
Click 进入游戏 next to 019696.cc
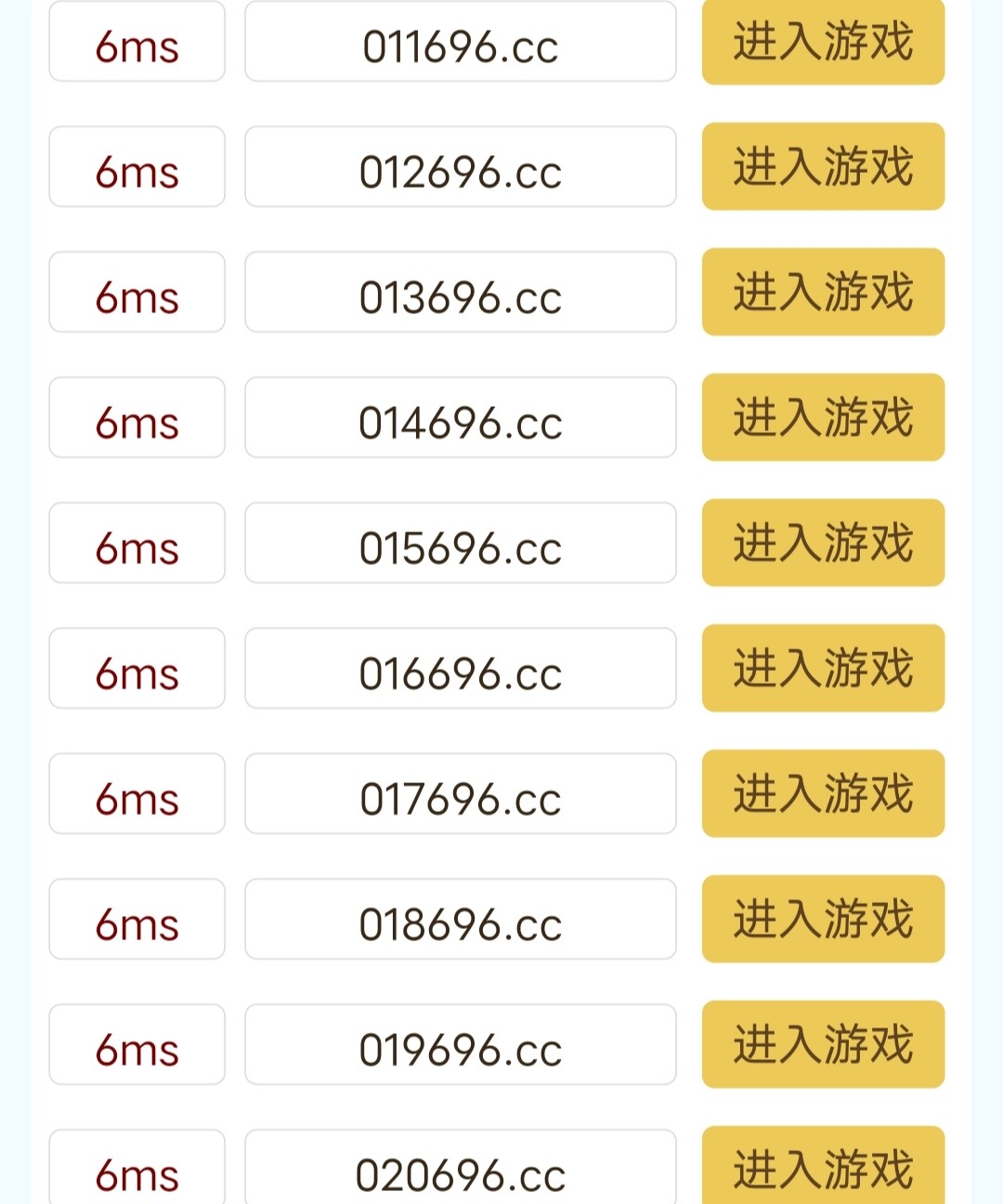click(823, 1044)
